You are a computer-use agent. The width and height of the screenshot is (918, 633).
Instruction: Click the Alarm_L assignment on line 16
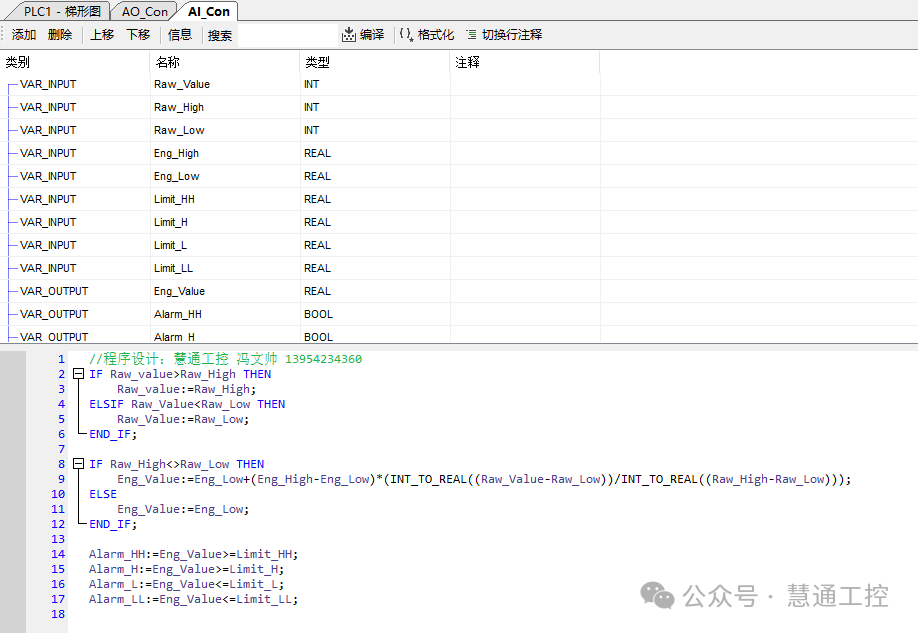click(x=187, y=584)
